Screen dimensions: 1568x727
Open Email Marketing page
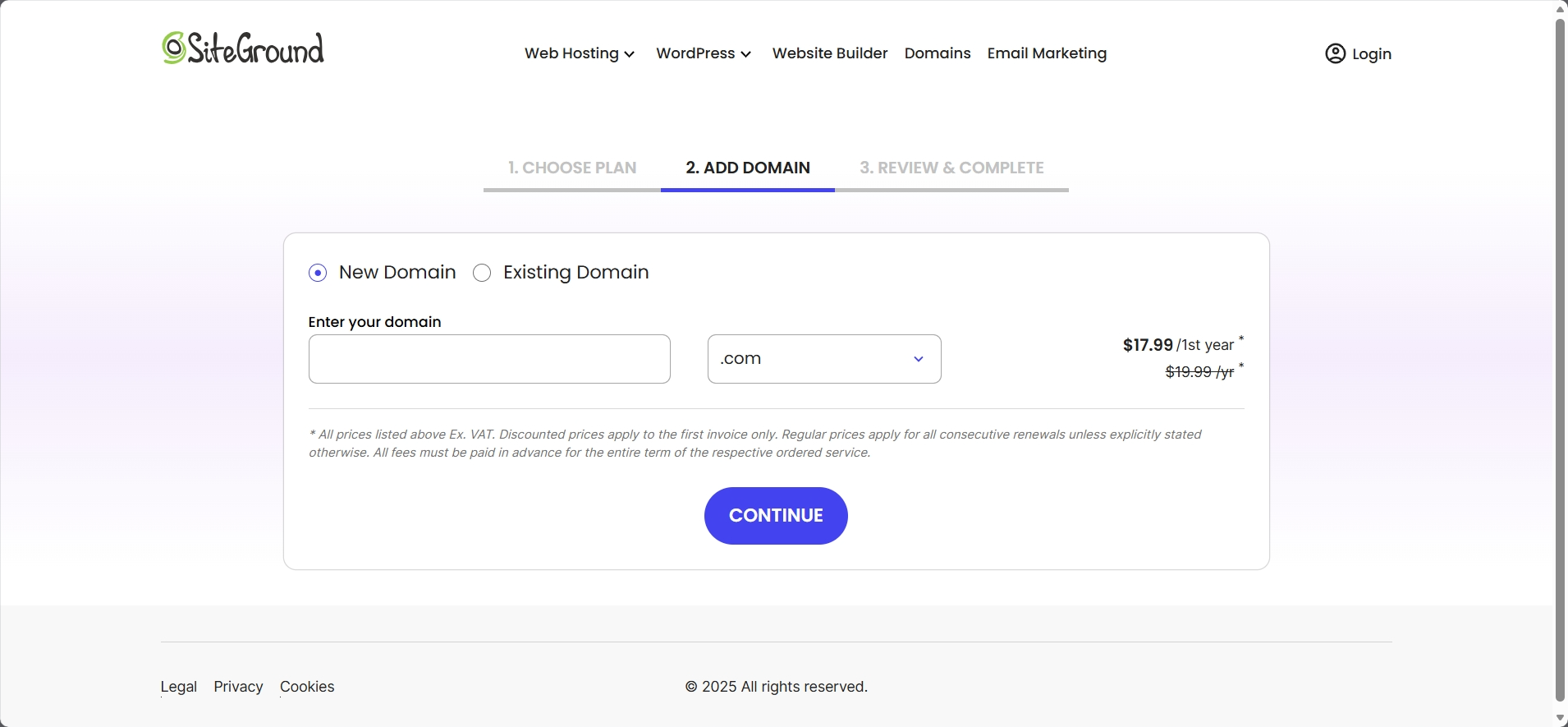point(1047,53)
